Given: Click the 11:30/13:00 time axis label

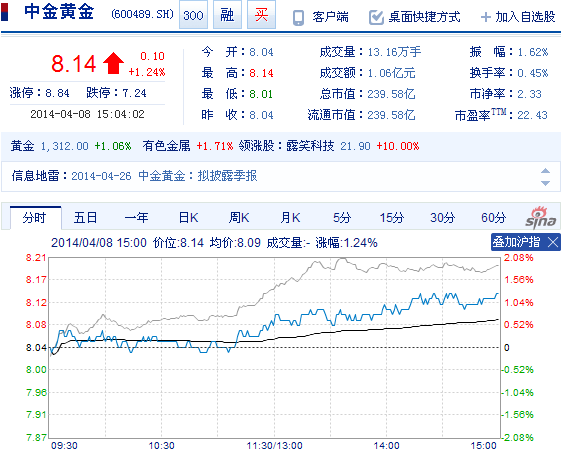Looking at the screenshot, I should click(x=274, y=446).
